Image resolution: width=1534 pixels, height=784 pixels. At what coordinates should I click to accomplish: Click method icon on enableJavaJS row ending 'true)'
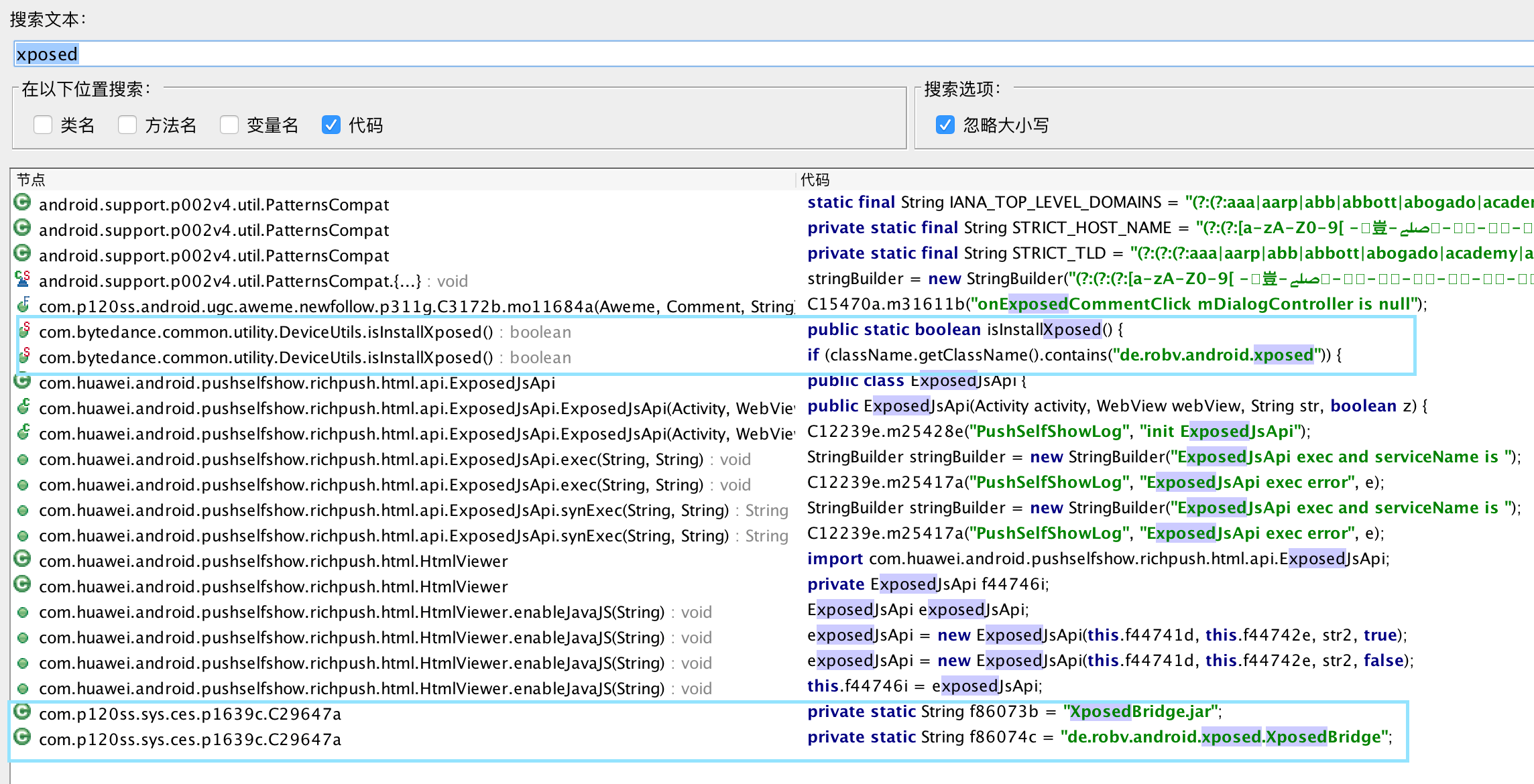(23, 638)
